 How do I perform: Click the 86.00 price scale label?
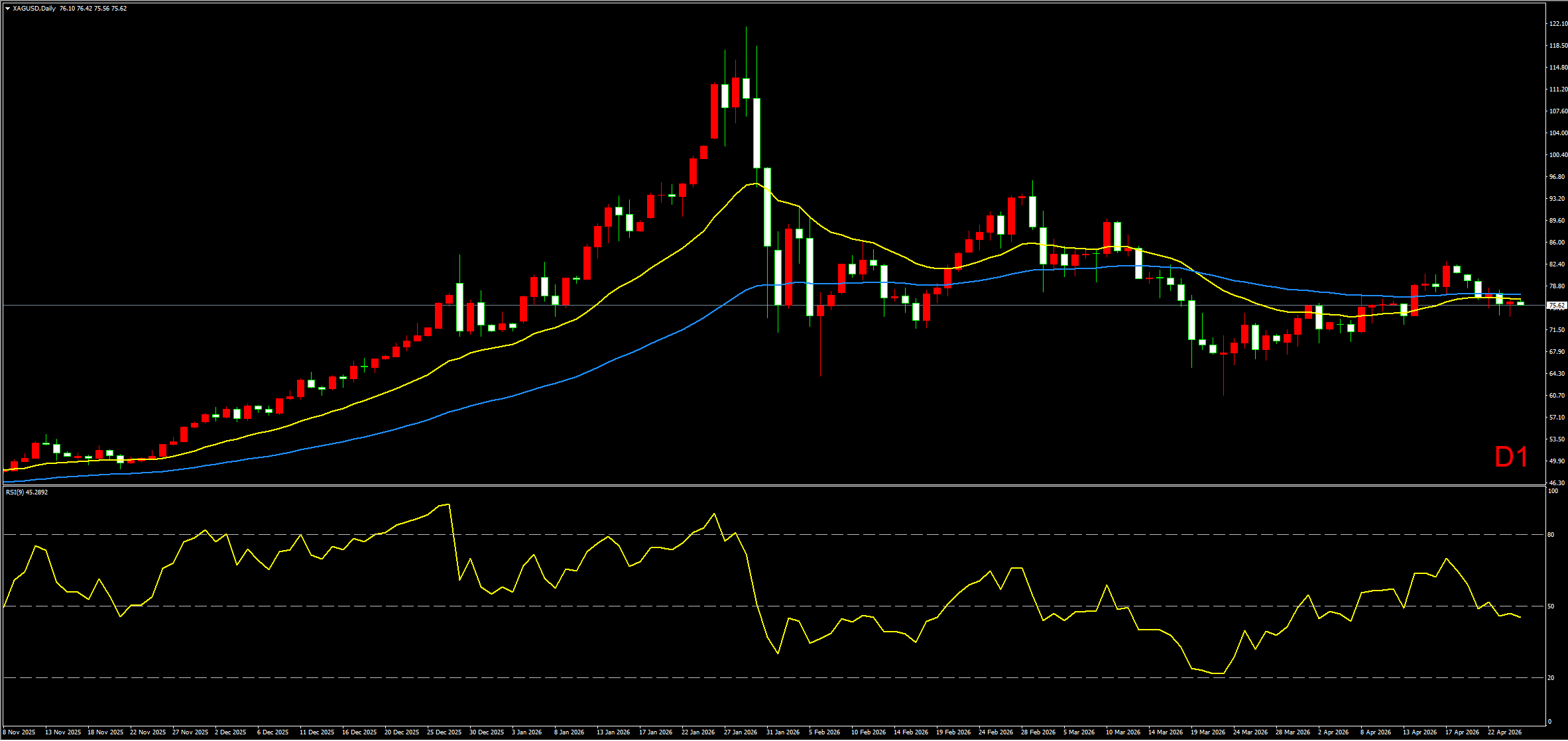pyautogui.click(x=1558, y=243)
